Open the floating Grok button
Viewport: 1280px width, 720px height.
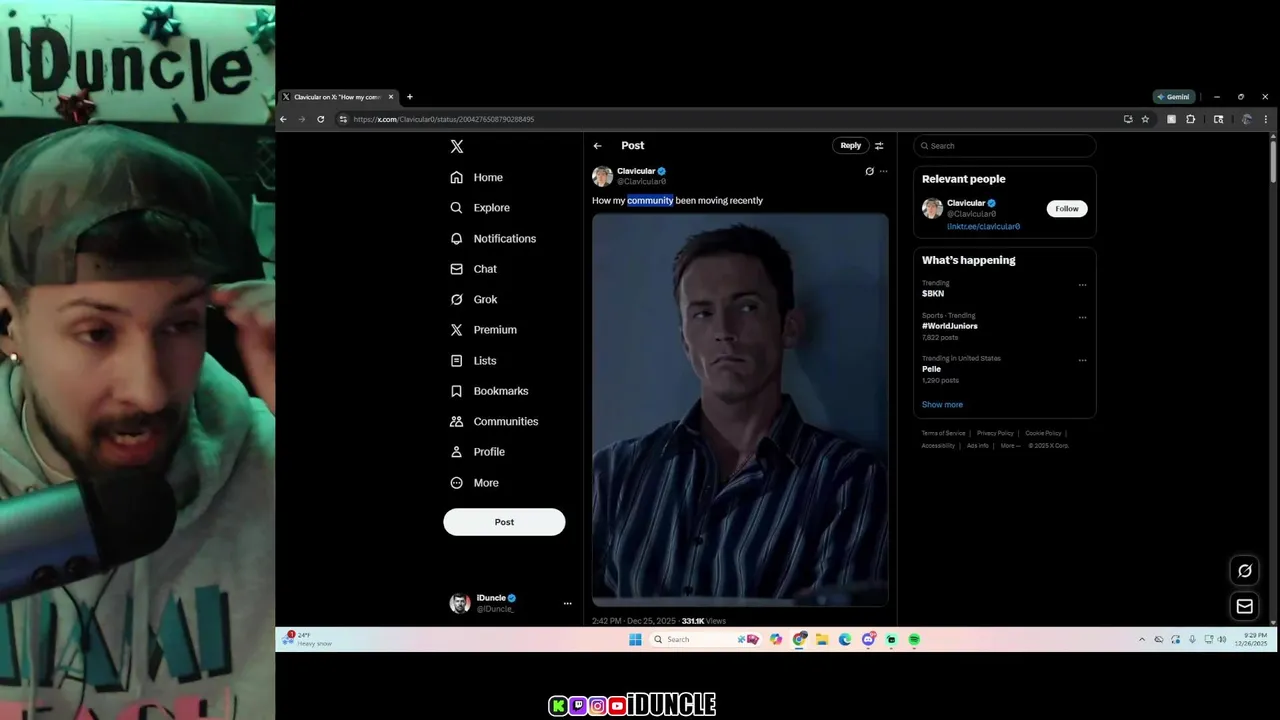coord(1245,571)
